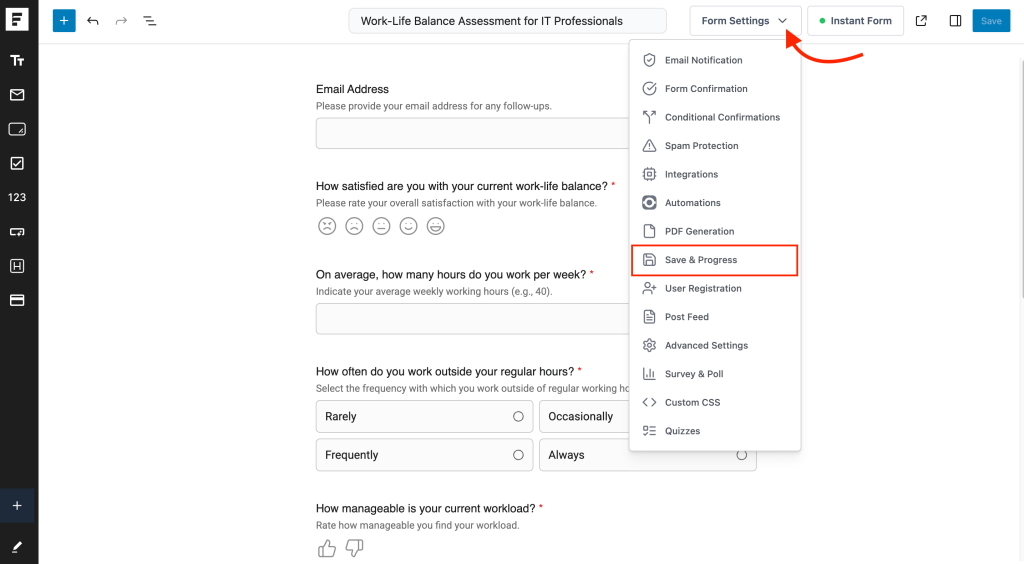Select the Rarely radio option
This screenshot has width=1024, height=564.
point(424,416)
